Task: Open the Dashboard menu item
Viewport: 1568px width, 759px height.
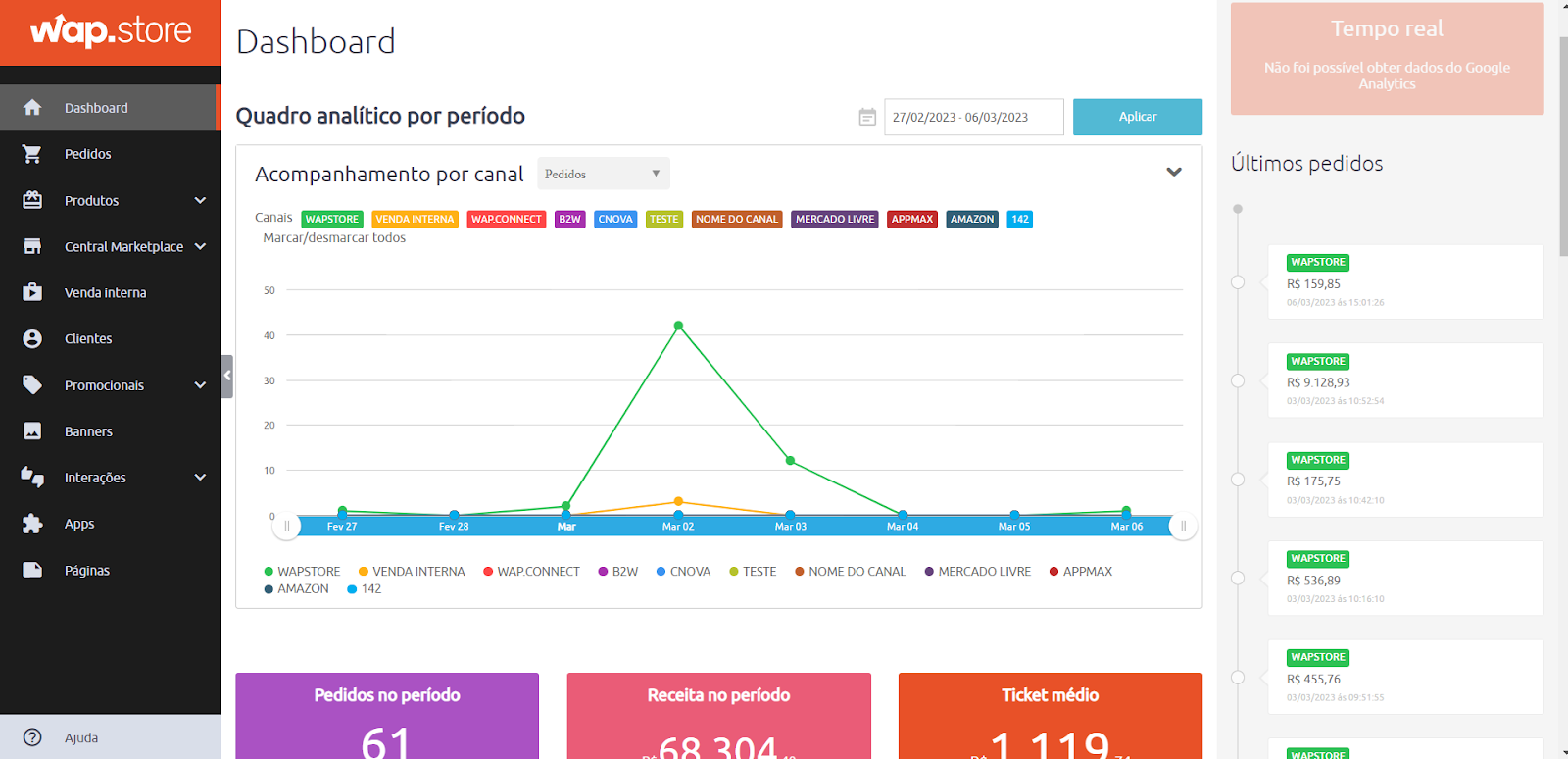Action: (x=110, y=108)
